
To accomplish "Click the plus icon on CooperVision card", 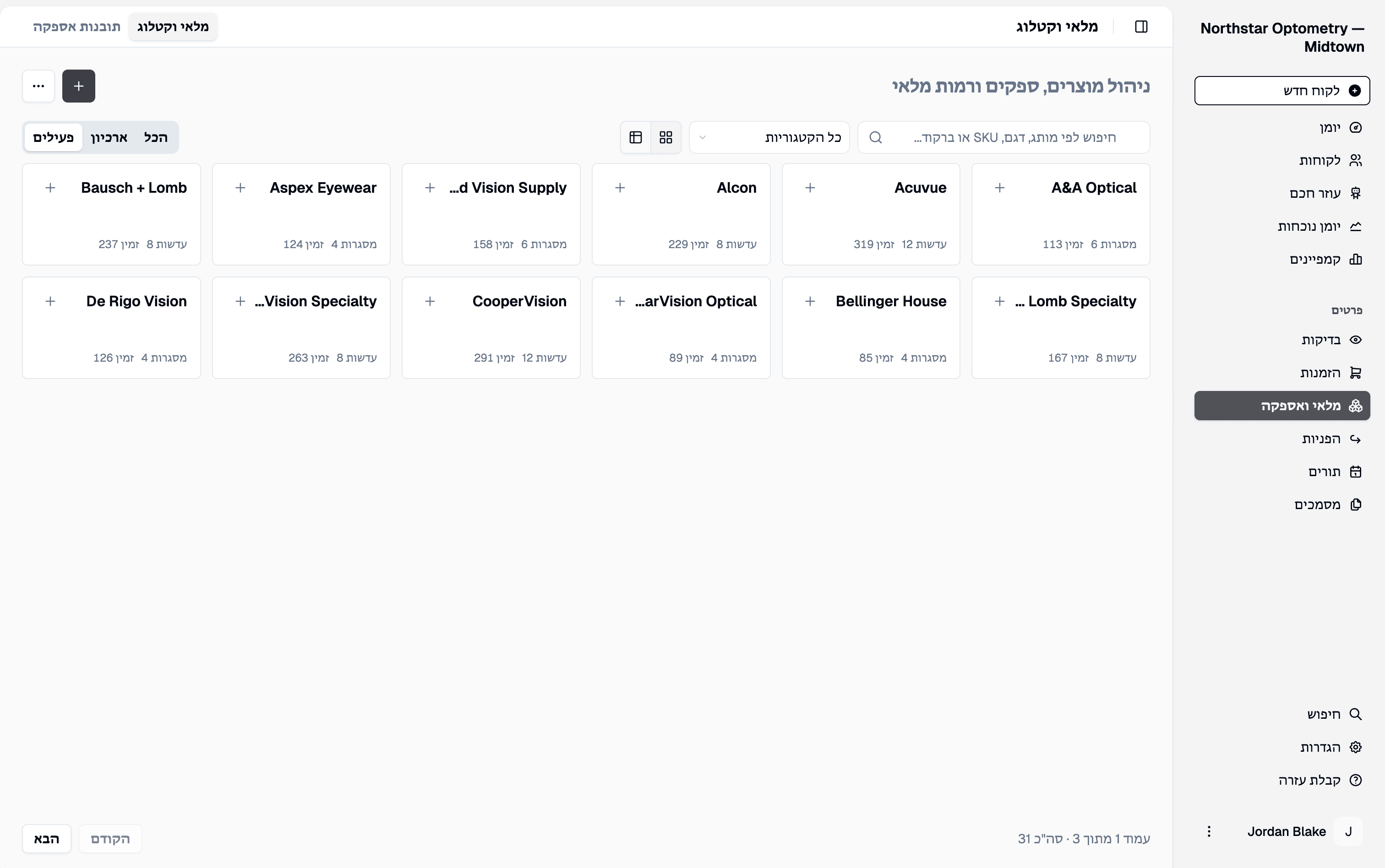I will [430, 301].
